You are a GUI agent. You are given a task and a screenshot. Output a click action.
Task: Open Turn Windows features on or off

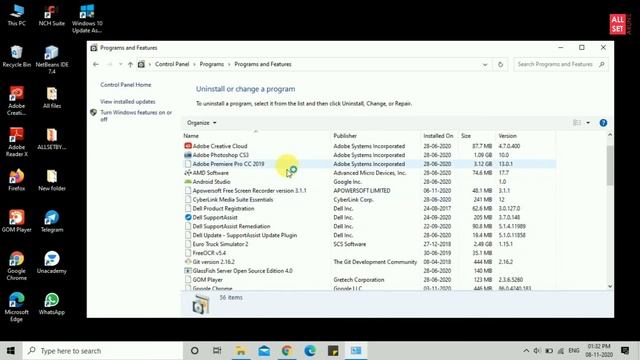(136, 116)
